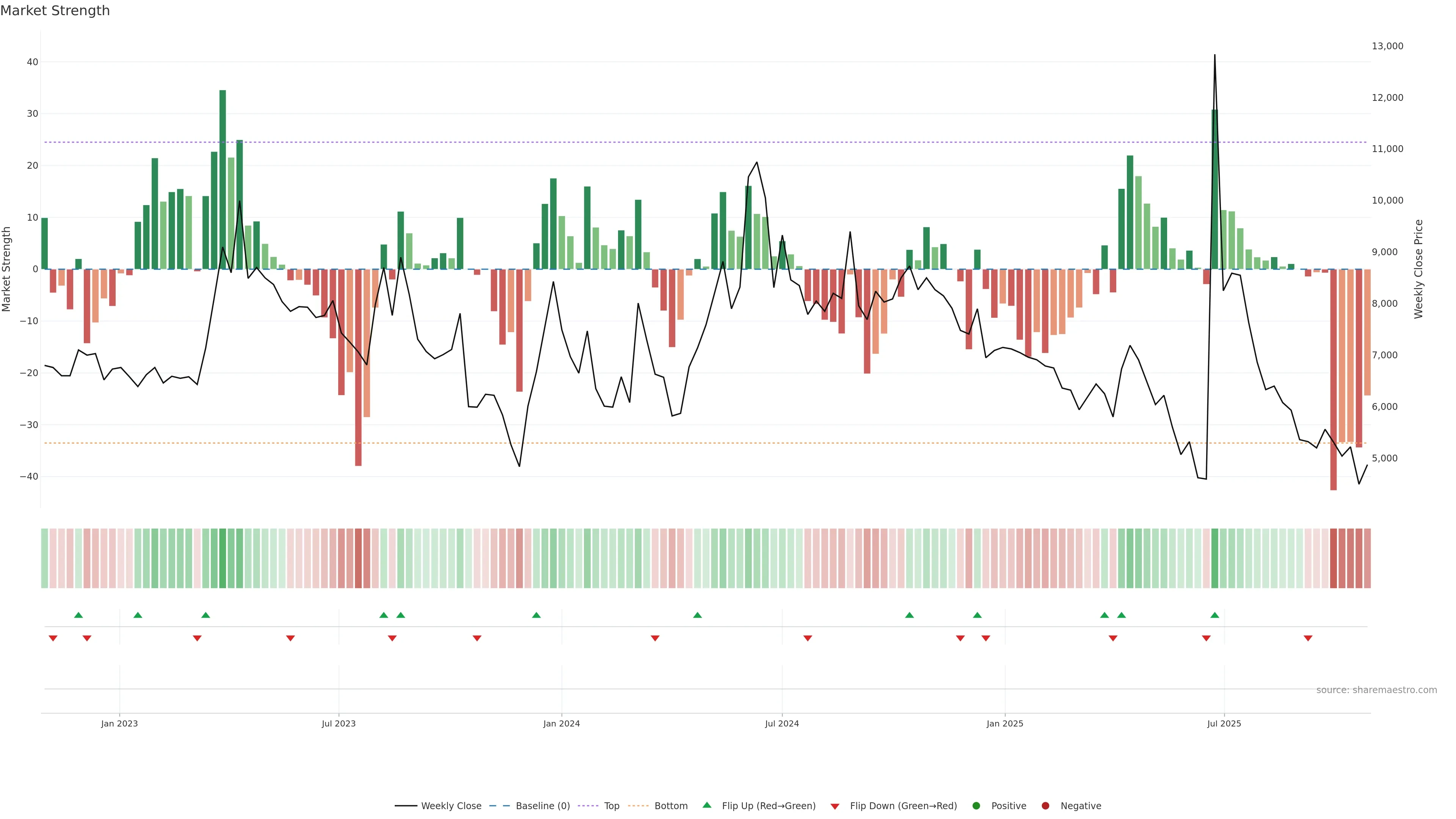Click the last red flip-down marker on the right

coord(1308,638)
